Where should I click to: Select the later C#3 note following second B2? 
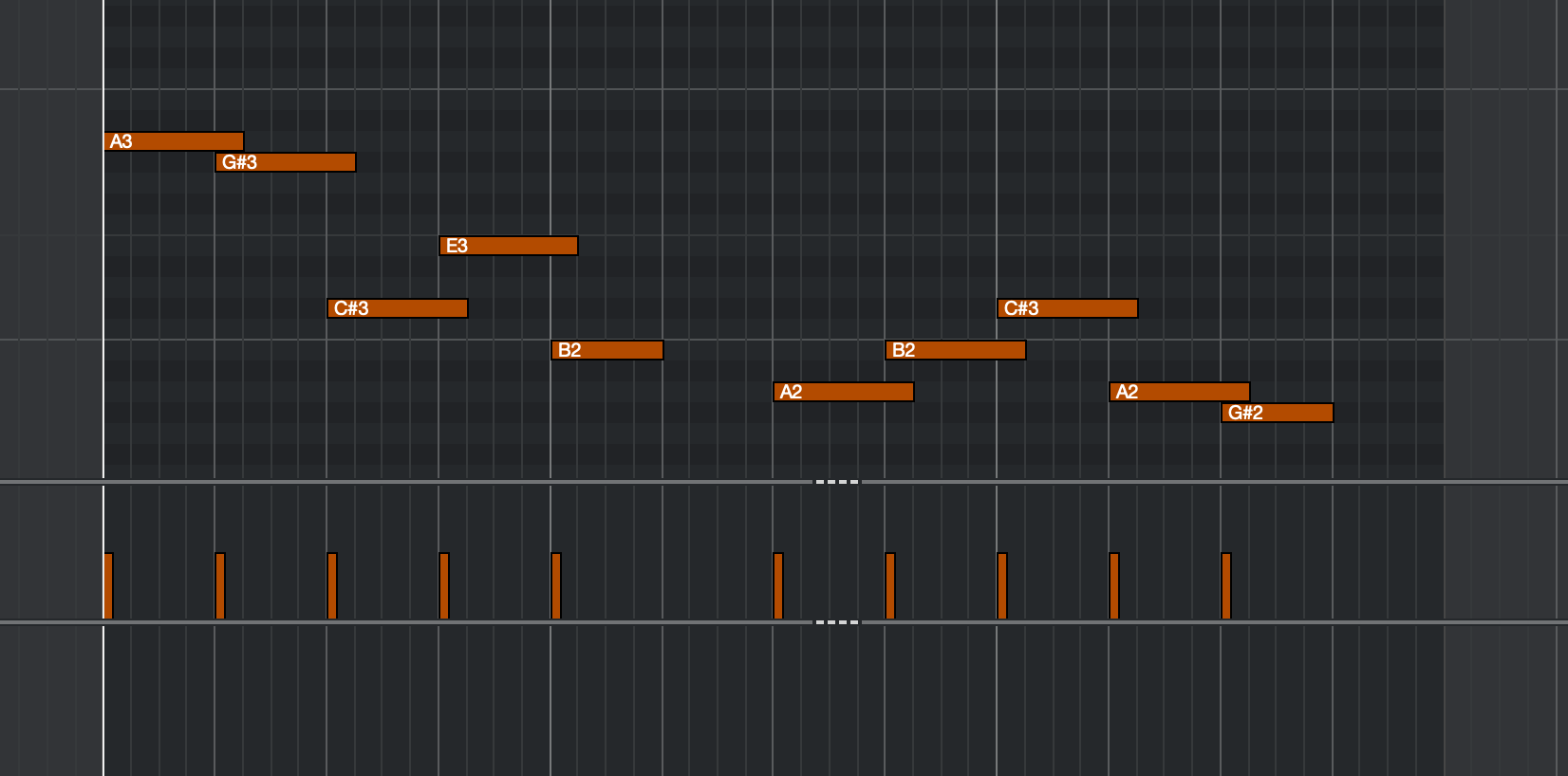click(x=1068, y=308)
